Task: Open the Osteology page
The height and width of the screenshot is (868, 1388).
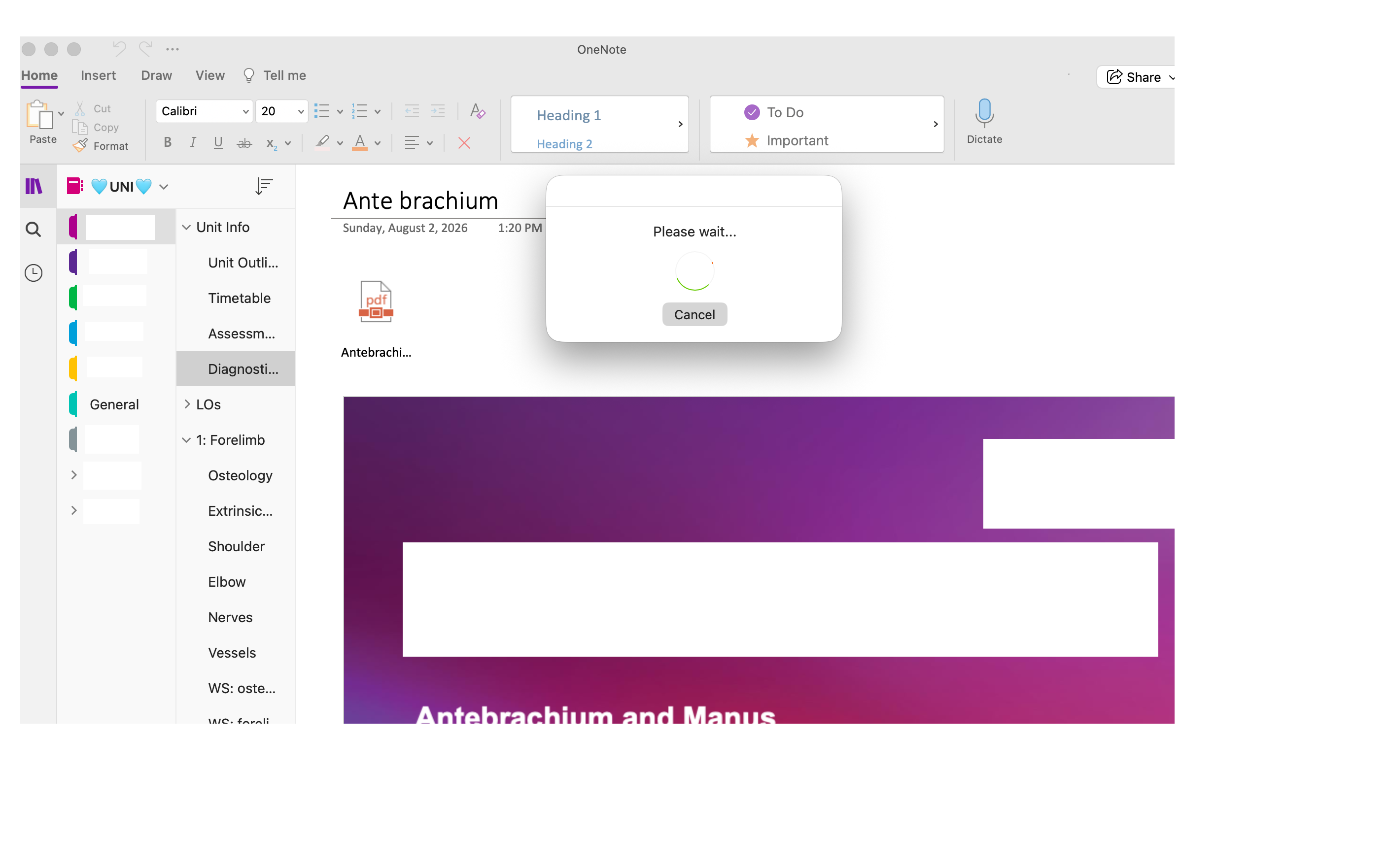Action: coord(236,475)
